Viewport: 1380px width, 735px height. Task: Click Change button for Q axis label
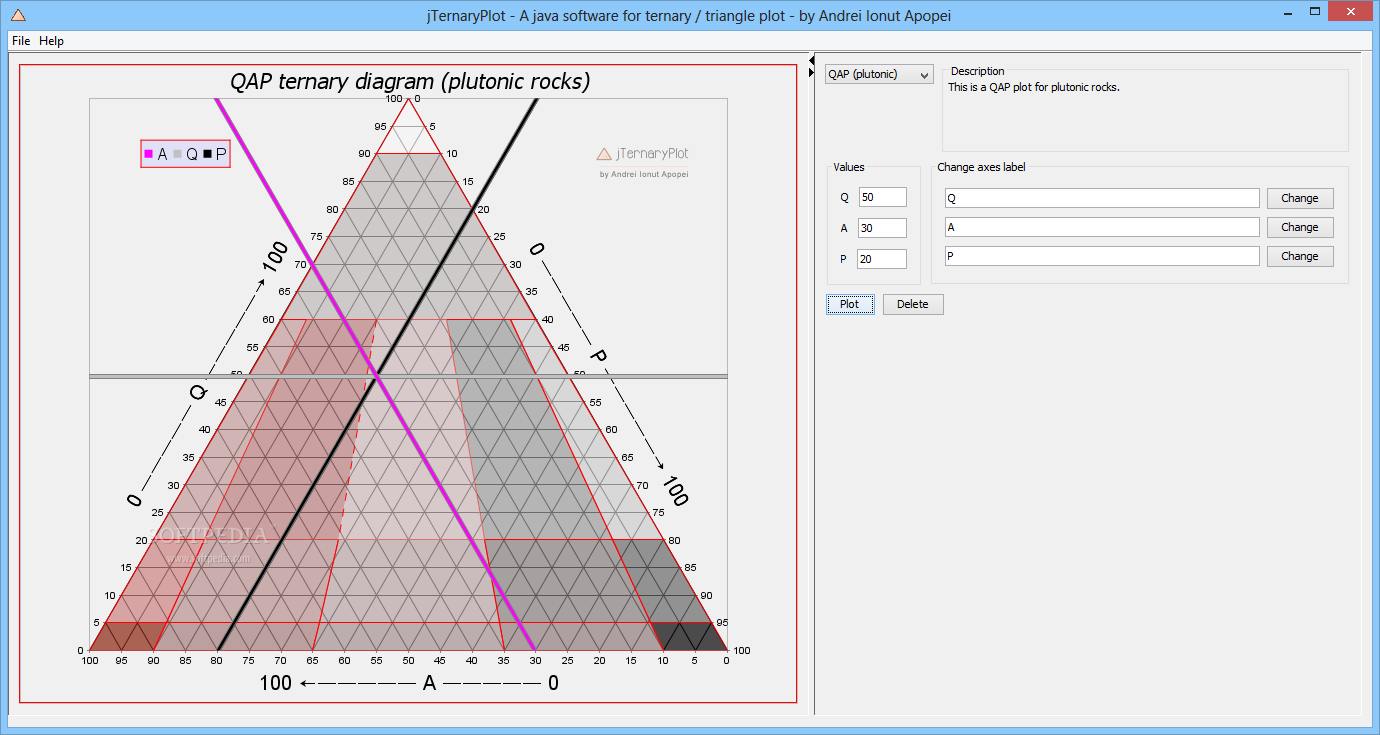(x=1300, y=198)
